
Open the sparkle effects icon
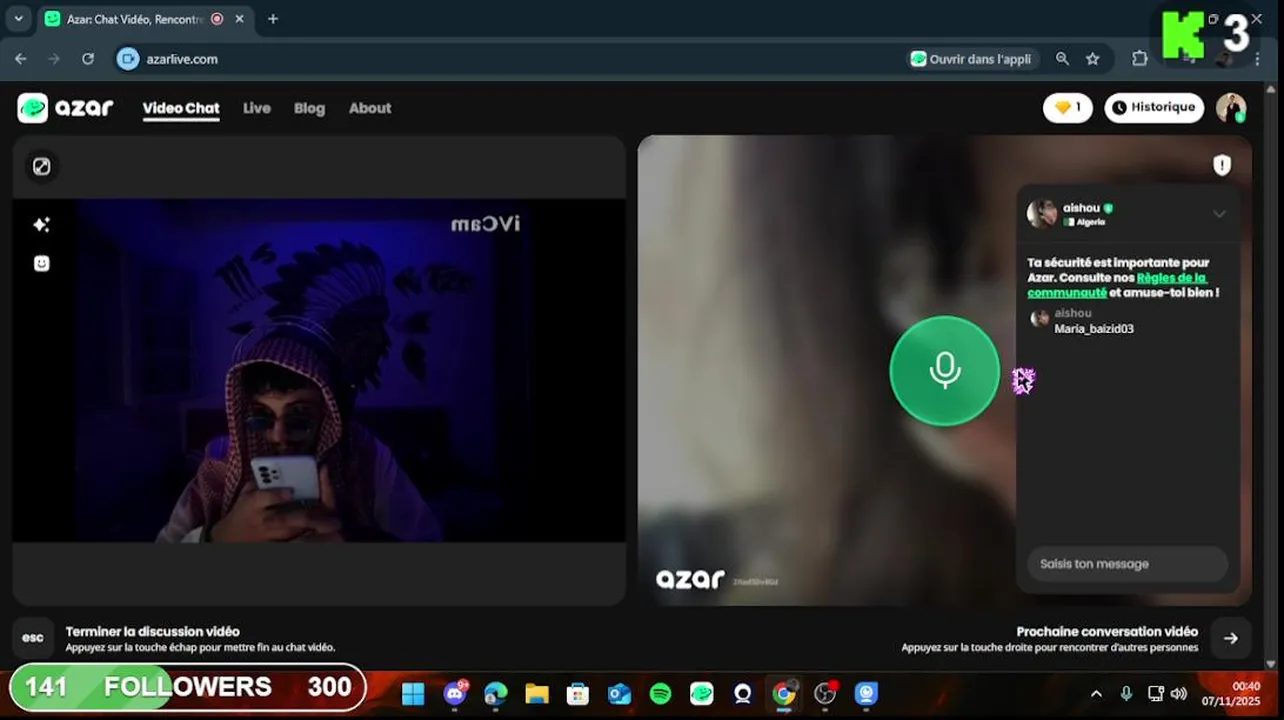[41, 225]
